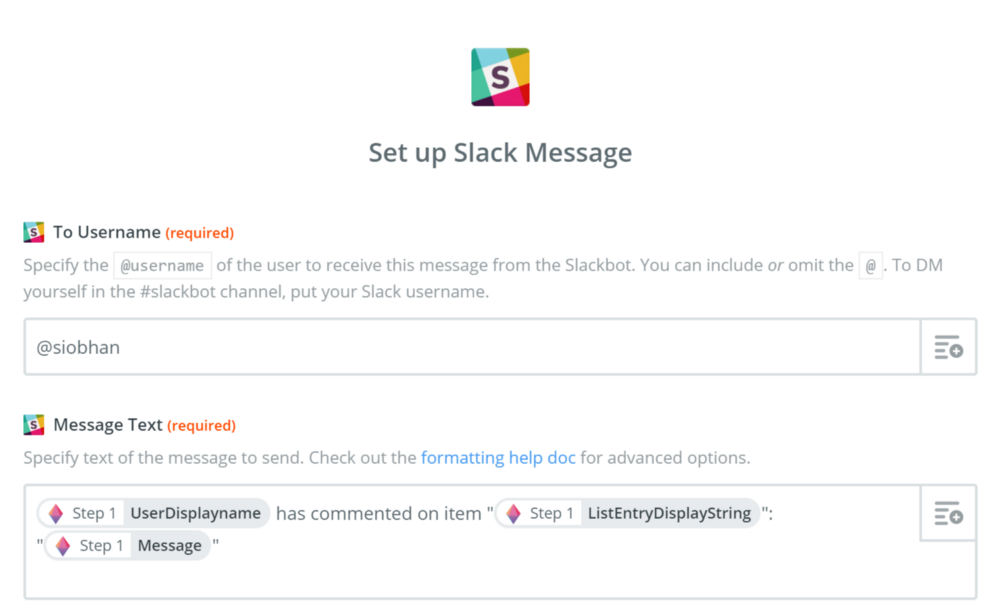Select the Step 1 UserDisplayname pill

pos(154,513)
